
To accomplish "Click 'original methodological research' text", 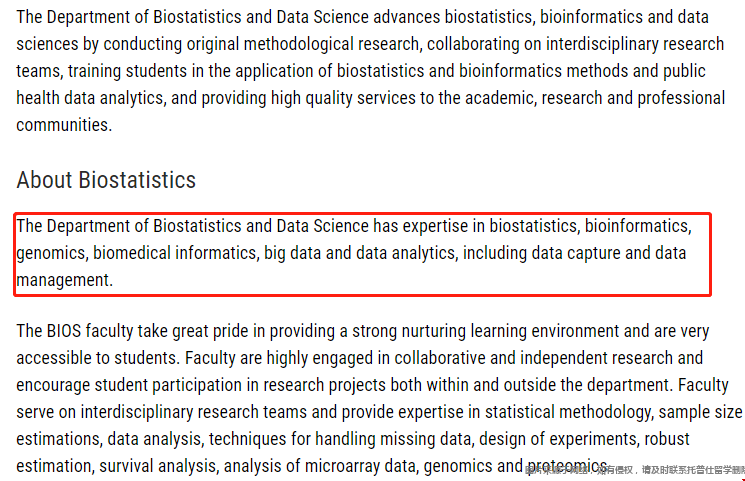I will [x=303, y=44].
